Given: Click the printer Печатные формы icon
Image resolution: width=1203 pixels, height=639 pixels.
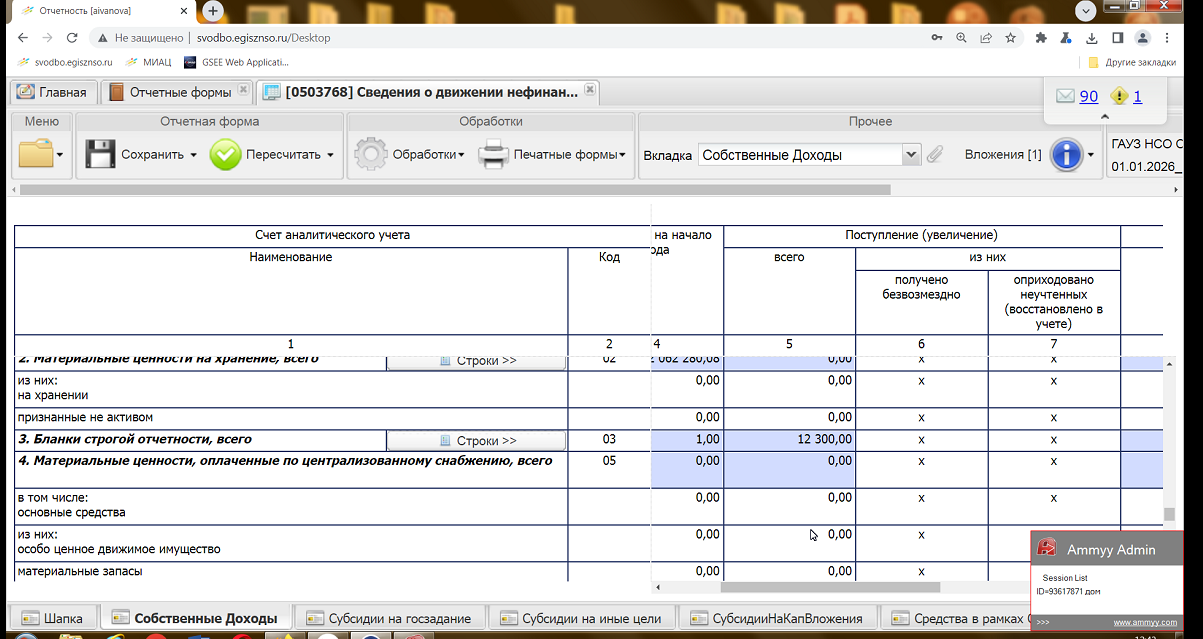Looking at the screenshot, I should pos(493,154).
